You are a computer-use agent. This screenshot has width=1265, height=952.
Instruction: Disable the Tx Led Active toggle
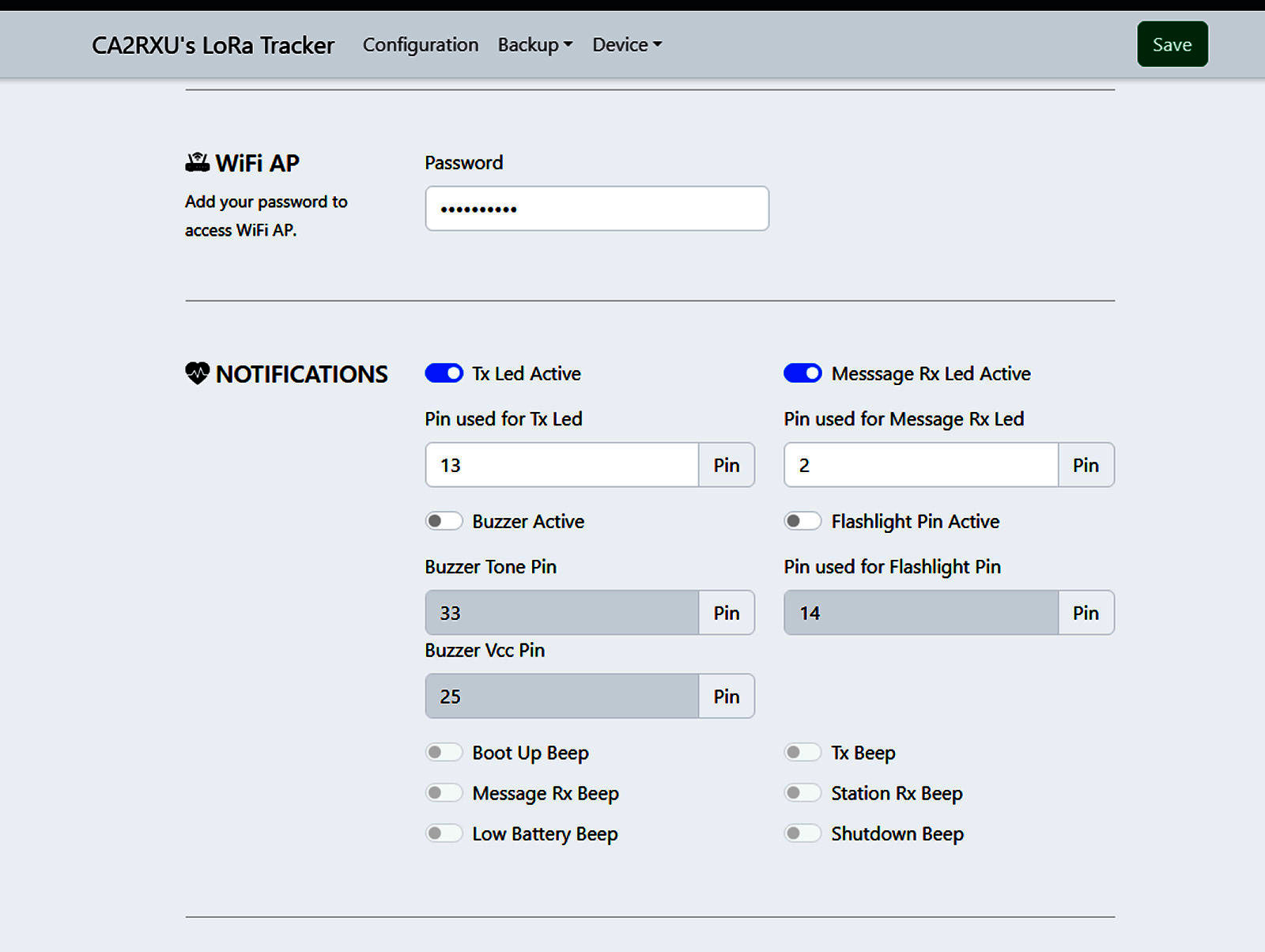point(444,373)
